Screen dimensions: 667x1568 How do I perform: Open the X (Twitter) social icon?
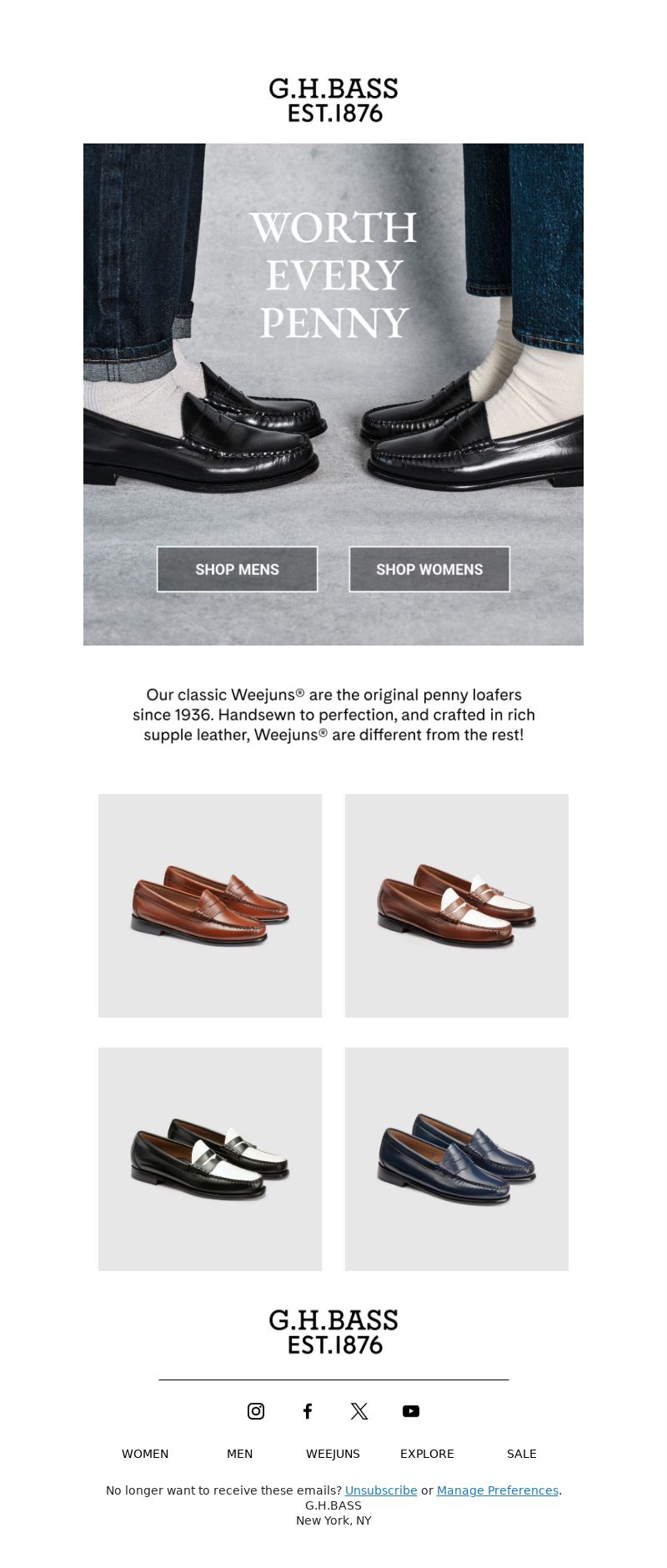(x=359, y=1410)
